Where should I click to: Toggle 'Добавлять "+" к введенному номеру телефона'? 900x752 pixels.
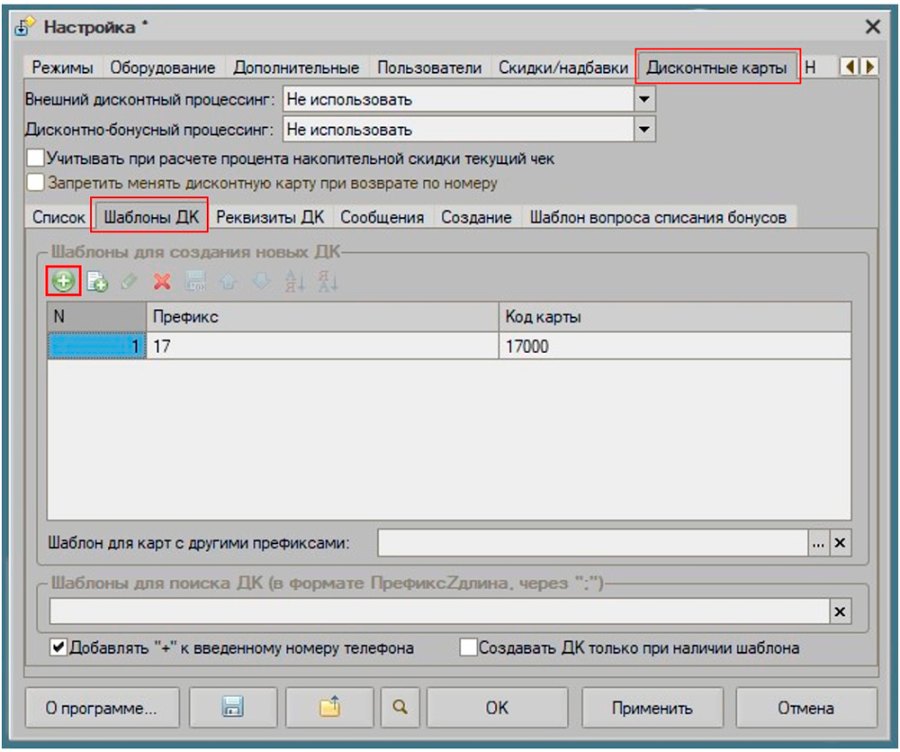pos(57,648)
